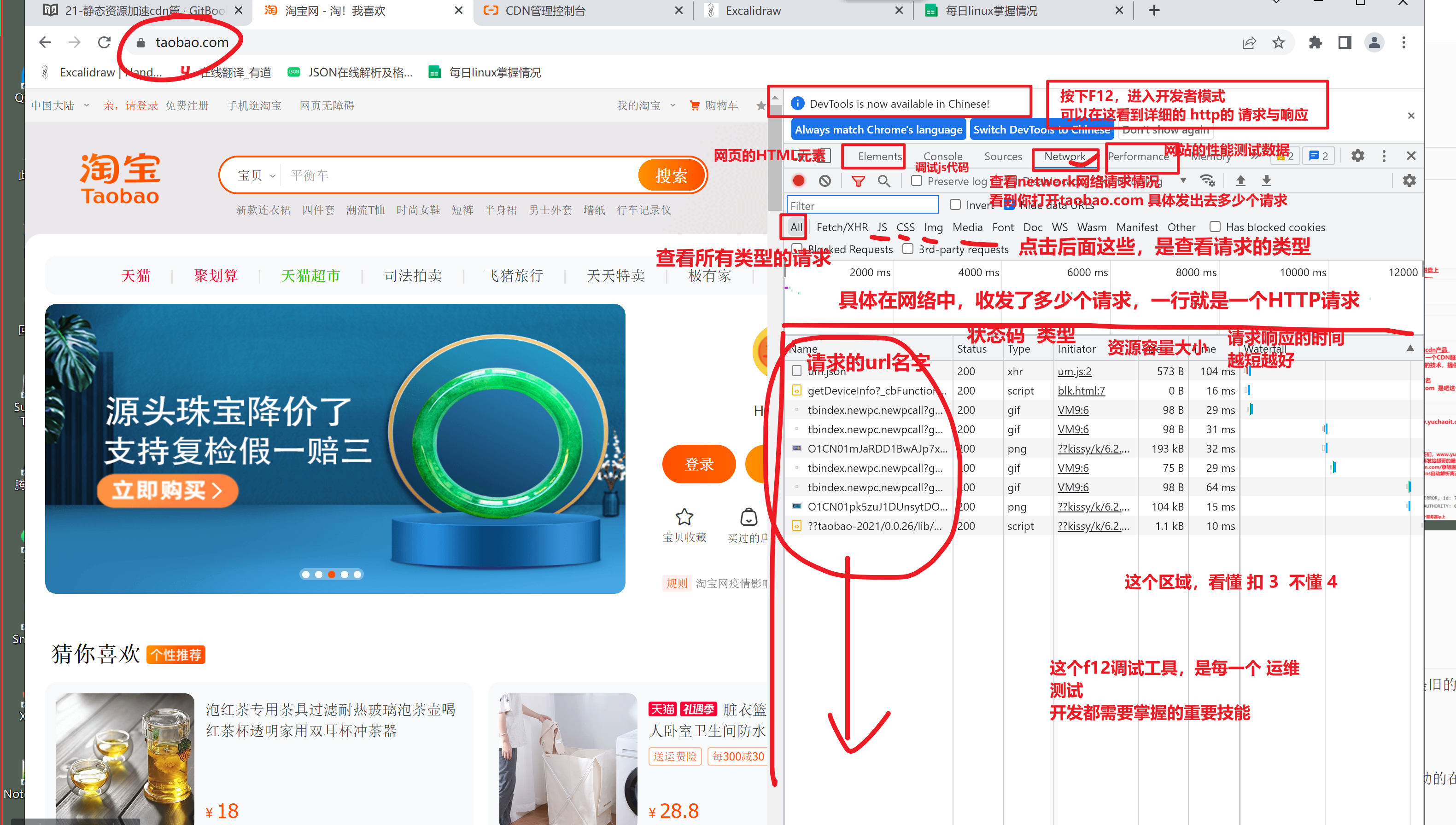Open network panel settings gear

coord(1409,181)
